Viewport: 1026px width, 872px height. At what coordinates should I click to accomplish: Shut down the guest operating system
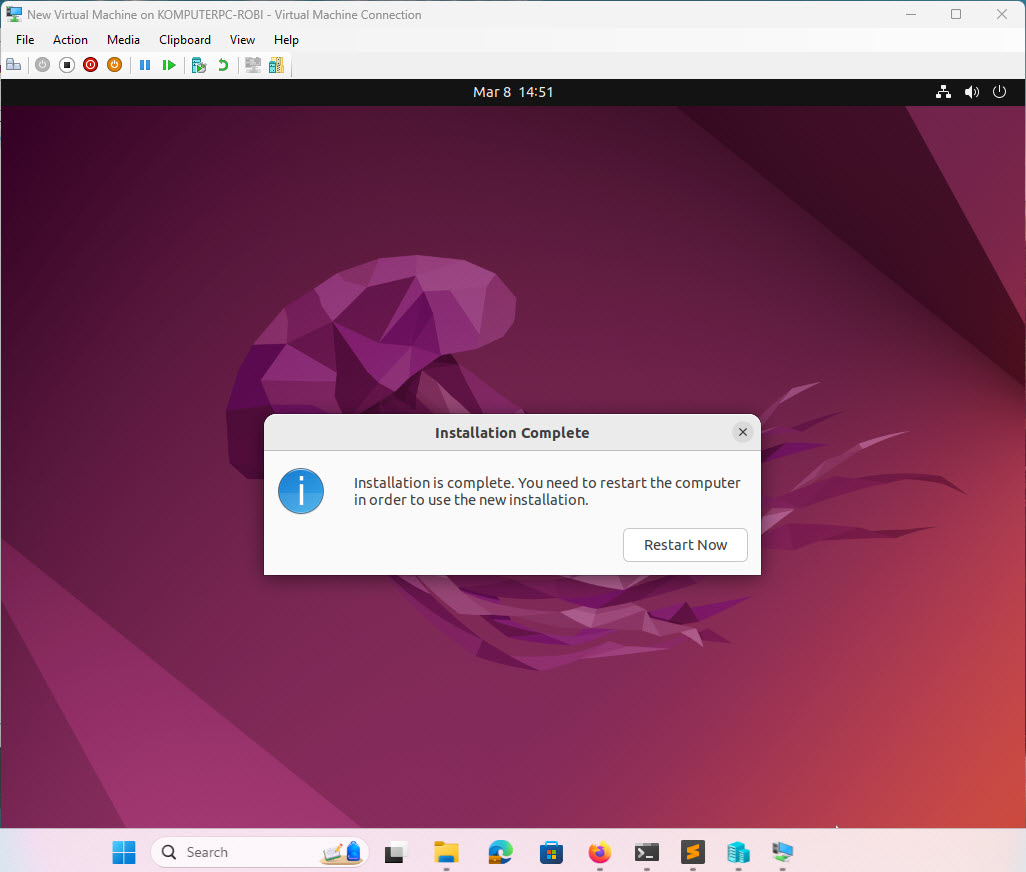coord(90,64)
